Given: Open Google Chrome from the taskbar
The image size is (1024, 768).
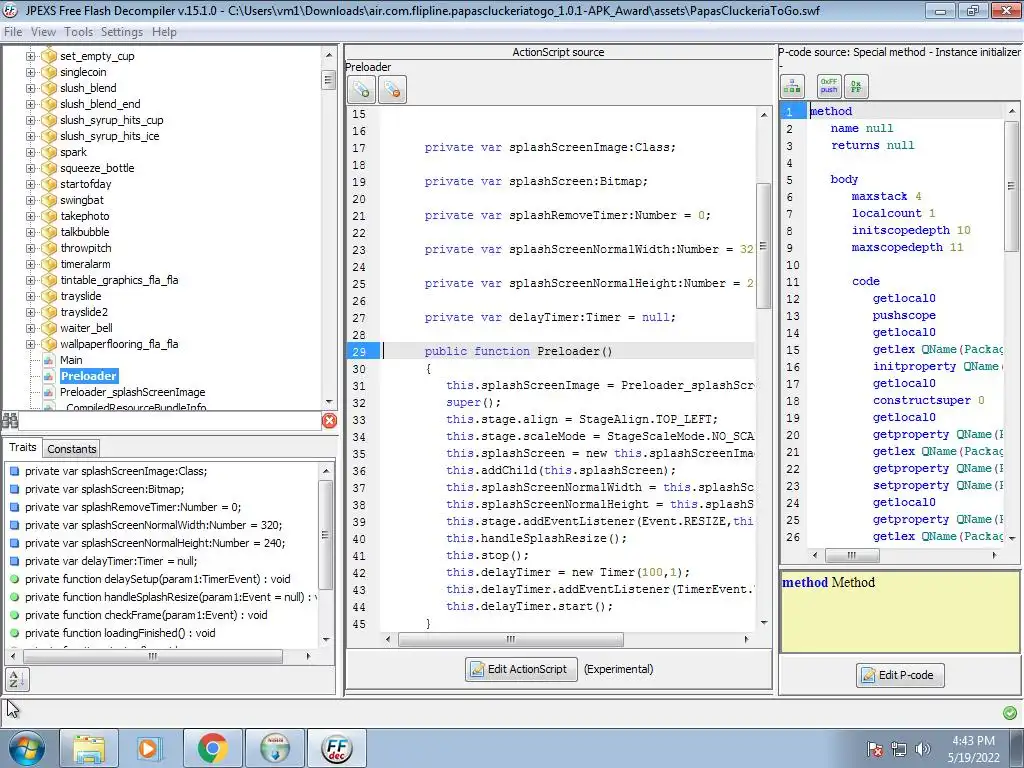Looking at the screenshot, I should click(x=212, y=748).
